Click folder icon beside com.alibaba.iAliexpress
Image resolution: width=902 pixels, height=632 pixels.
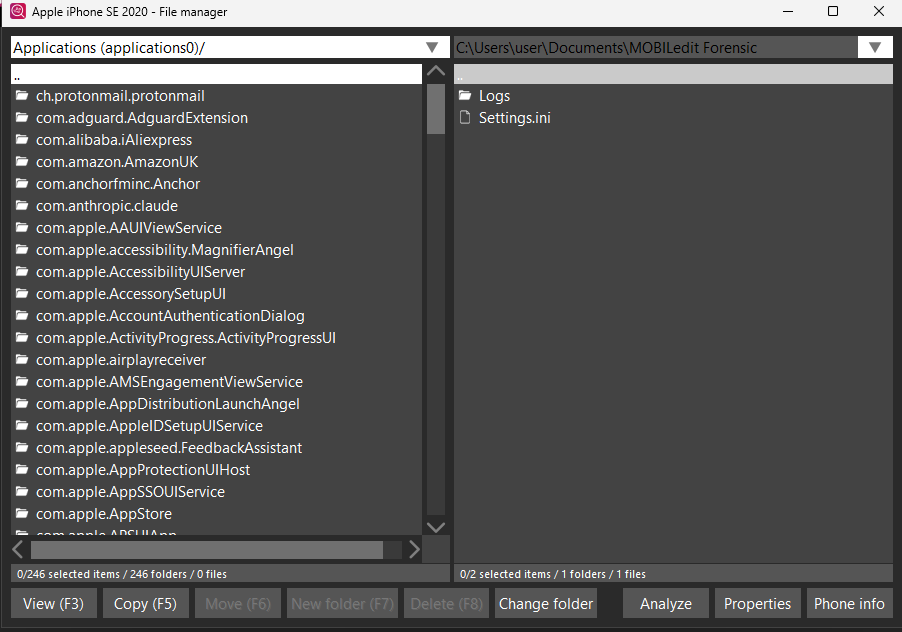[x=22, y=139]
